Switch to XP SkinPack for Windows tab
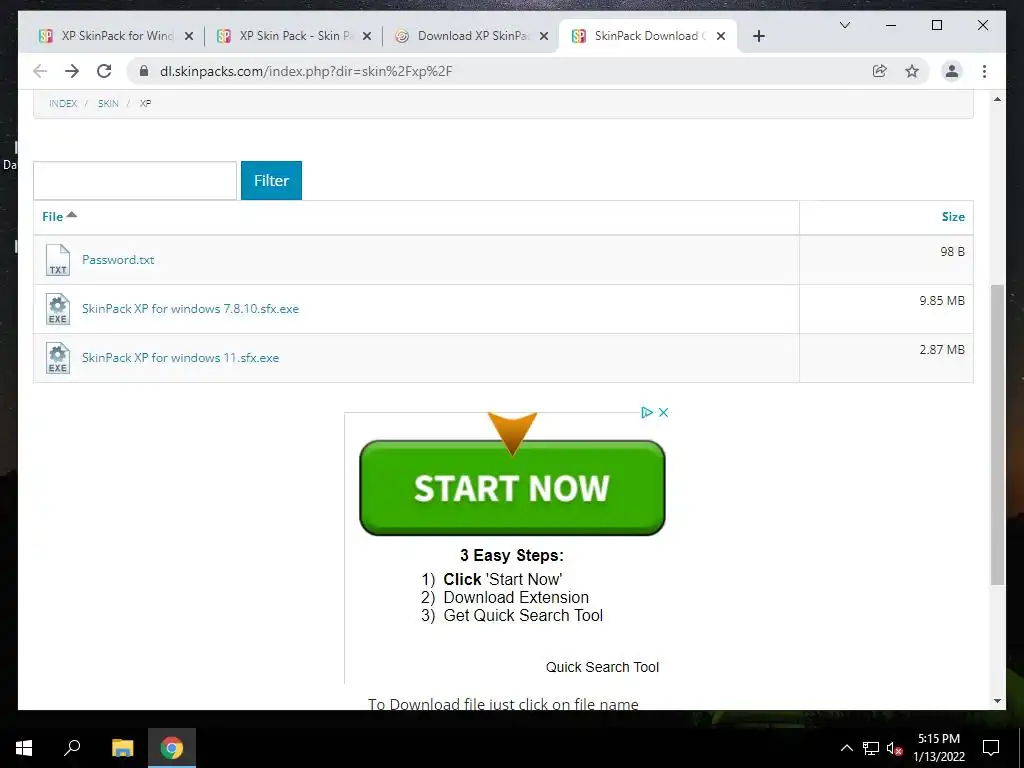The image size is (1024, 768). pyautogui.click(x=116, y=36)
